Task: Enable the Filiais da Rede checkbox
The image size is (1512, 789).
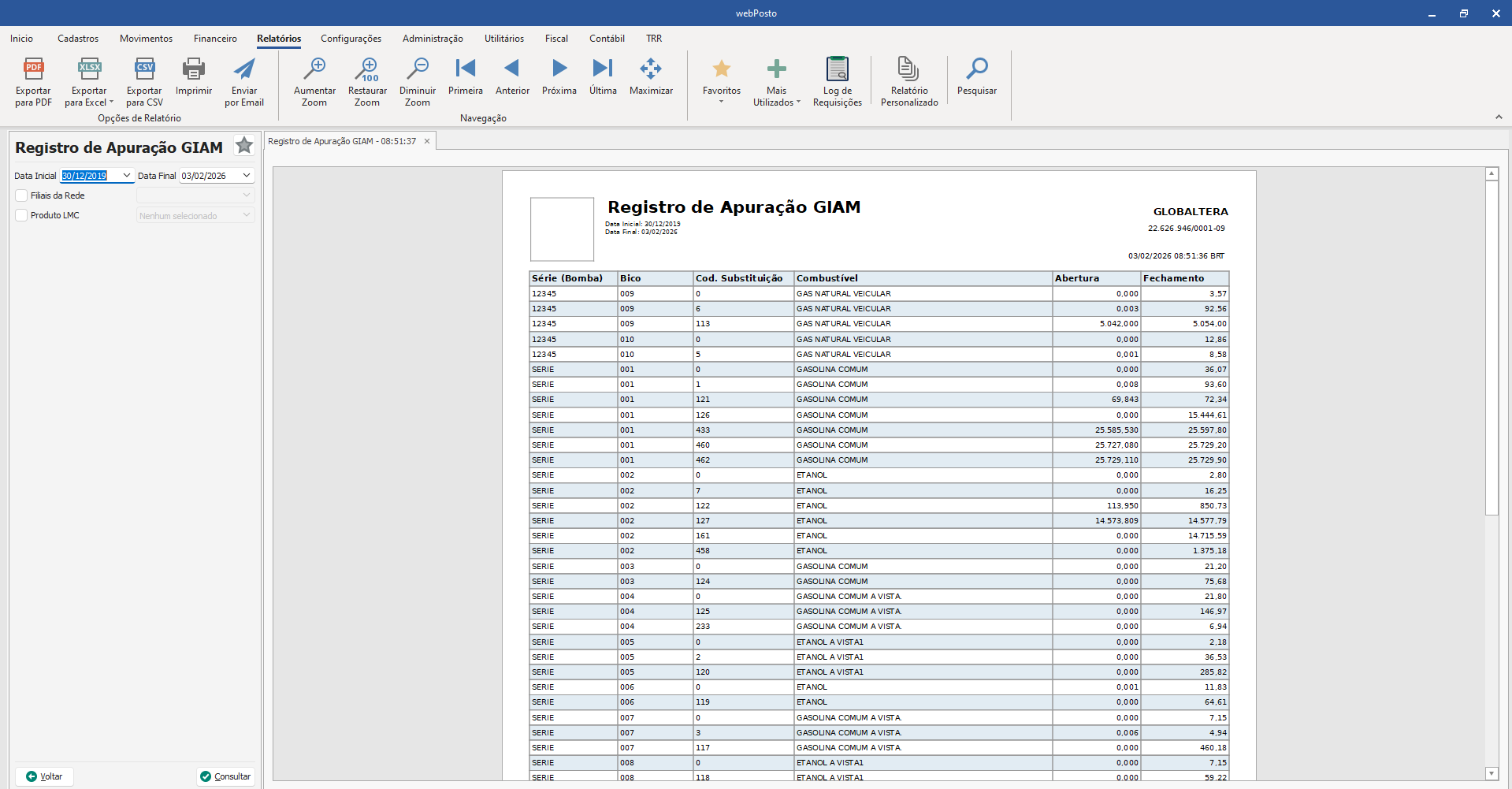Action: coord(22,195)
